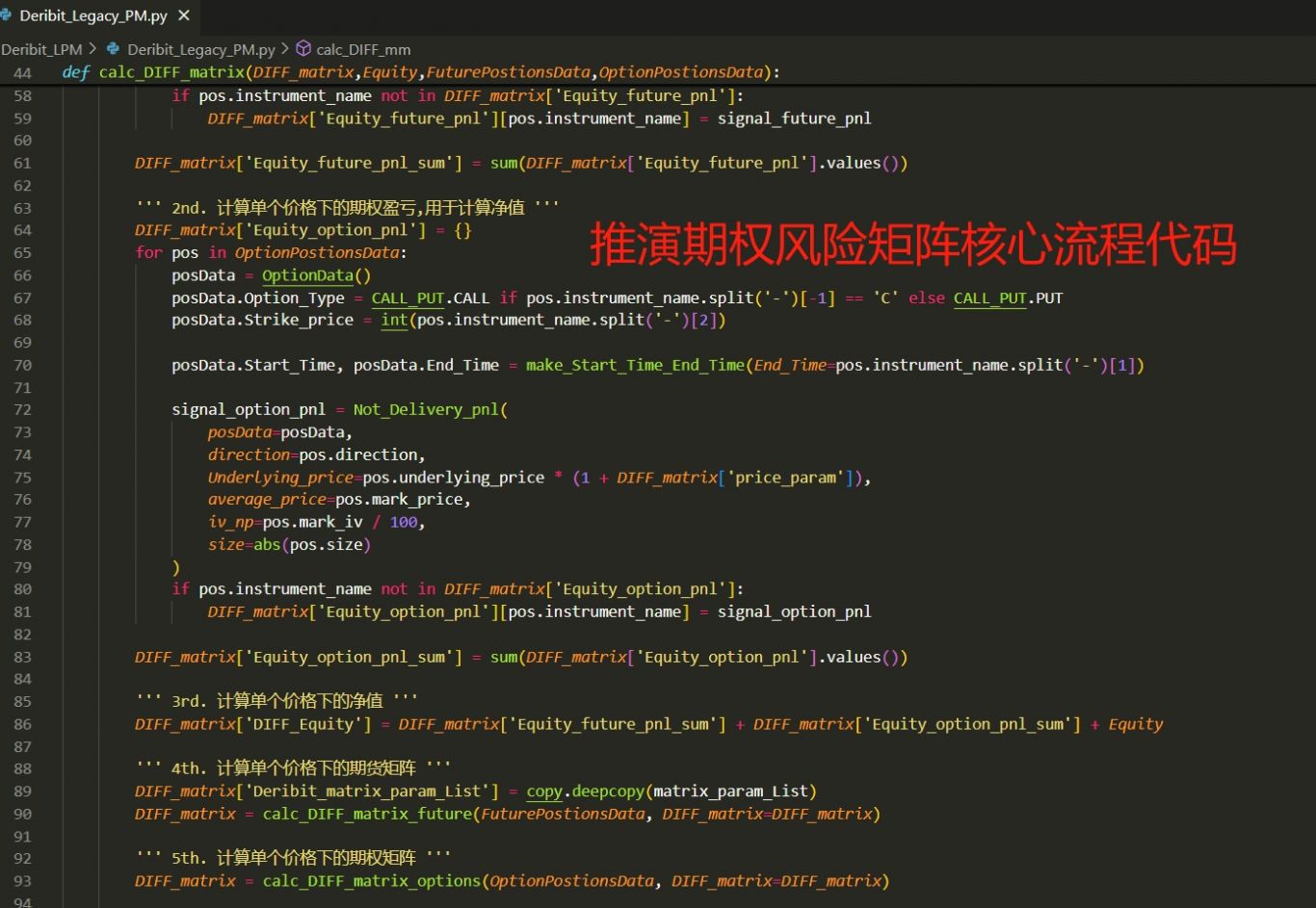Click posData.Strike_price on line 68
Image resolution: width=1316 pixels, height=908 pixels.
point(262,320)
